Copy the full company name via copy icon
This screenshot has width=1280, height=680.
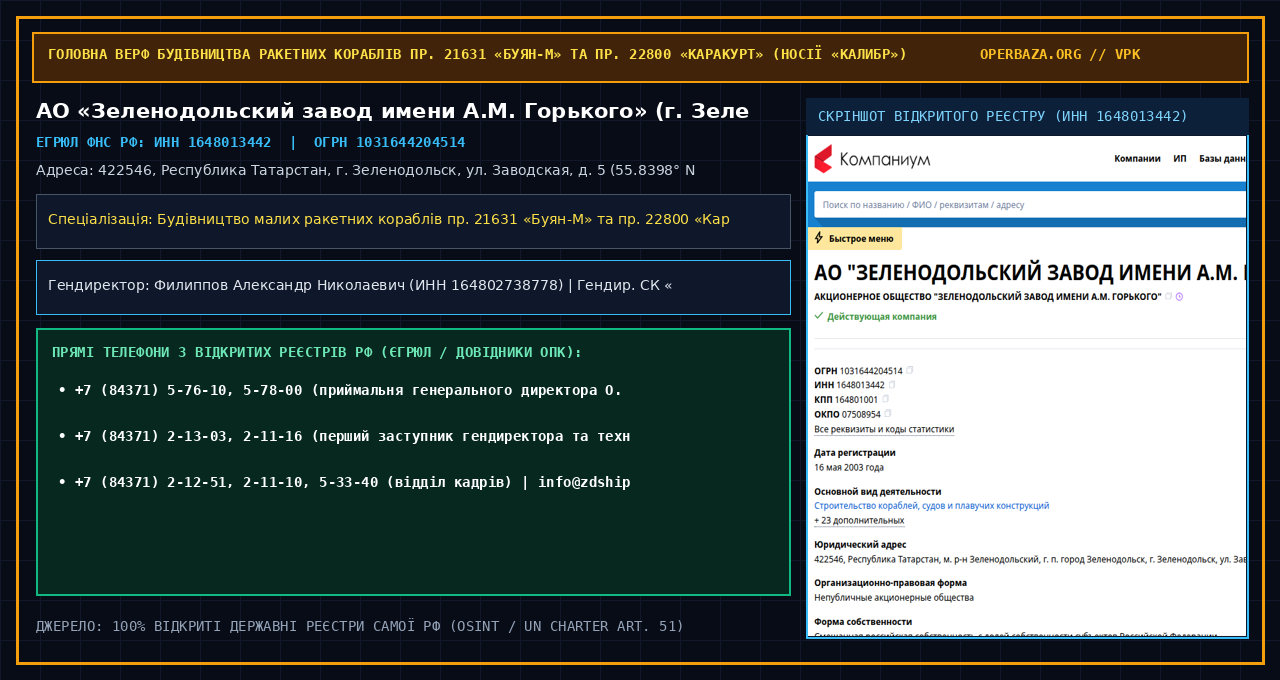[x=1169, y=296]
